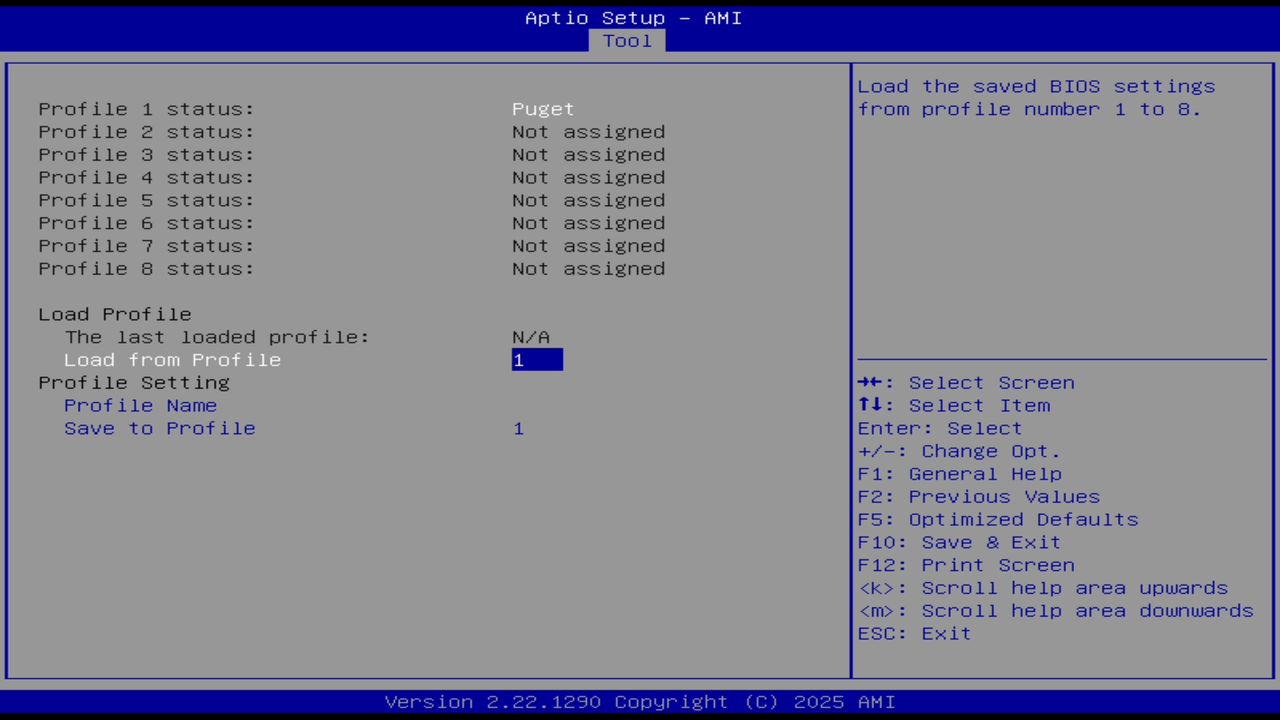This screenshot has width=1280, height=720.
Task: Click the Load Profile section header
Action: pos(114,314)
